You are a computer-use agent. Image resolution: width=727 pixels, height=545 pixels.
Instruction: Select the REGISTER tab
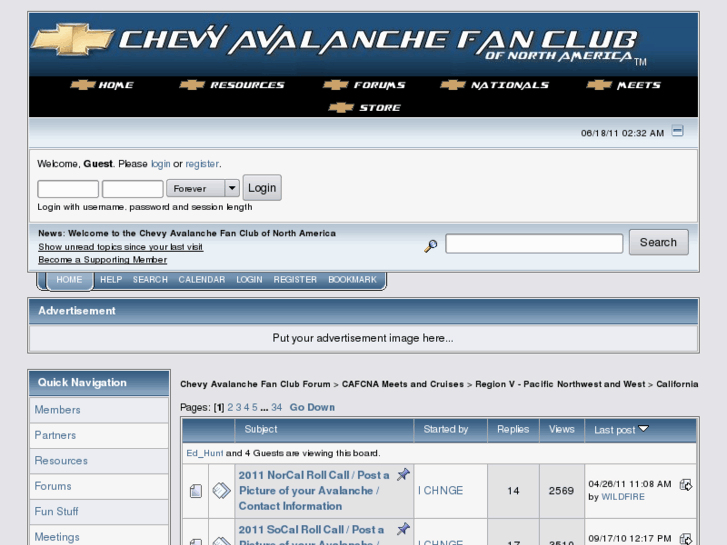tap(295, 280)
